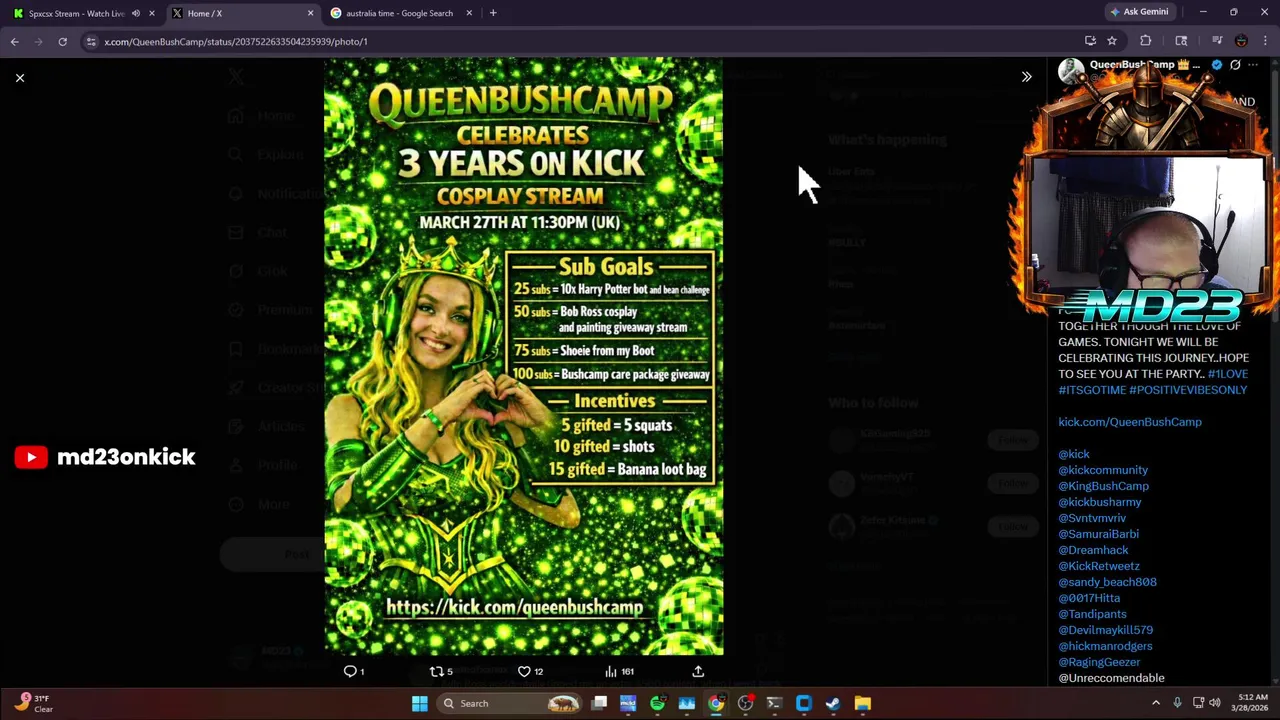Collapse the side panel with double-chevron icon
The height and width of the screenshot is (720, 1280).
(x=1026, y=77)
